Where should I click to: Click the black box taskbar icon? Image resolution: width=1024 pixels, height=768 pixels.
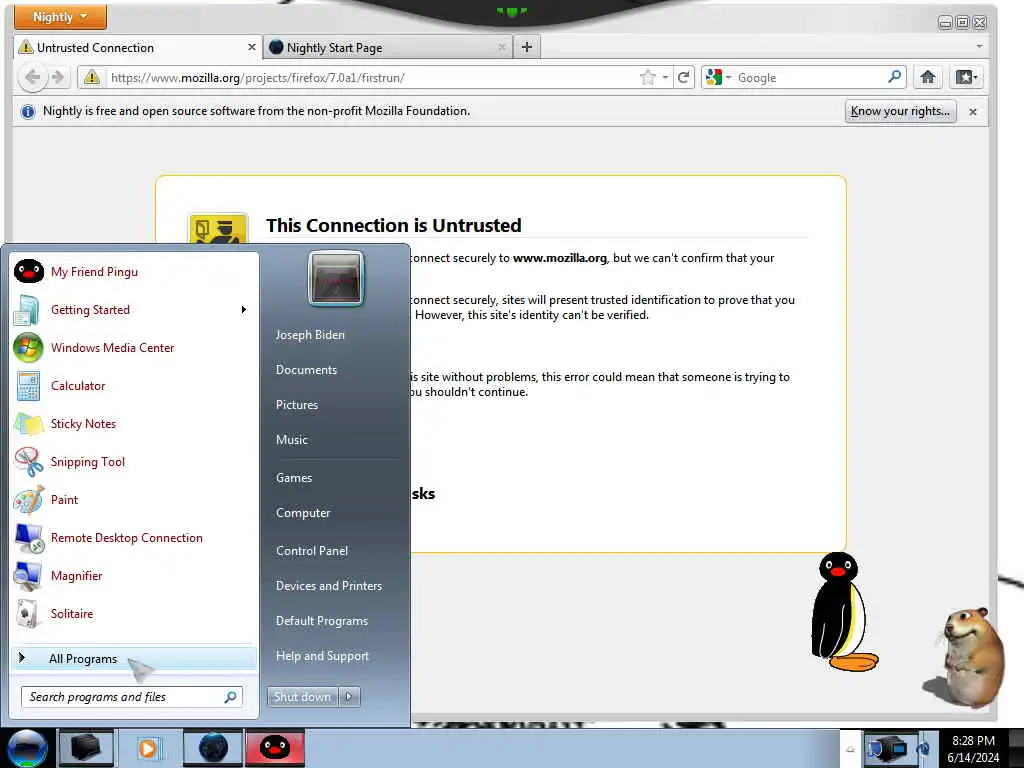pos(86,748)
